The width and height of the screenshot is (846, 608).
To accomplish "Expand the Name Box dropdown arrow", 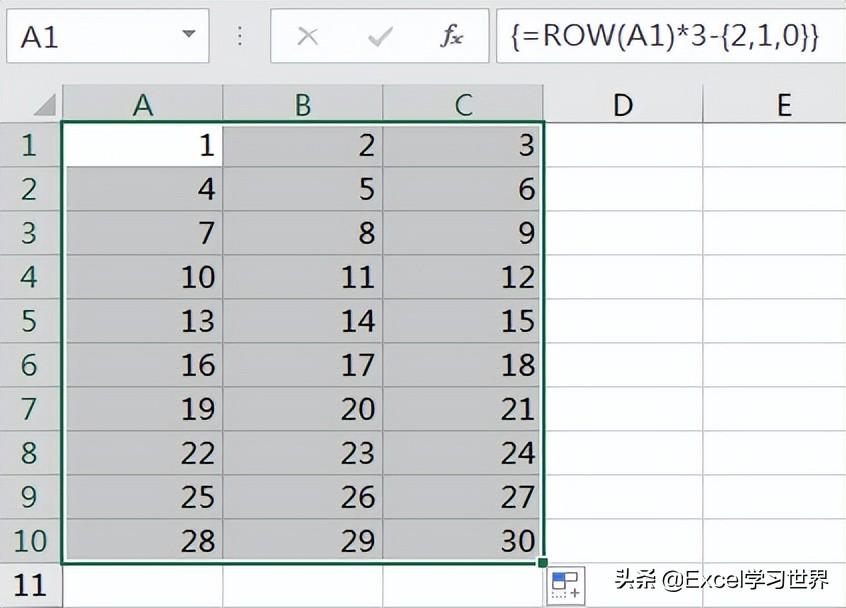I will point(188,37).
